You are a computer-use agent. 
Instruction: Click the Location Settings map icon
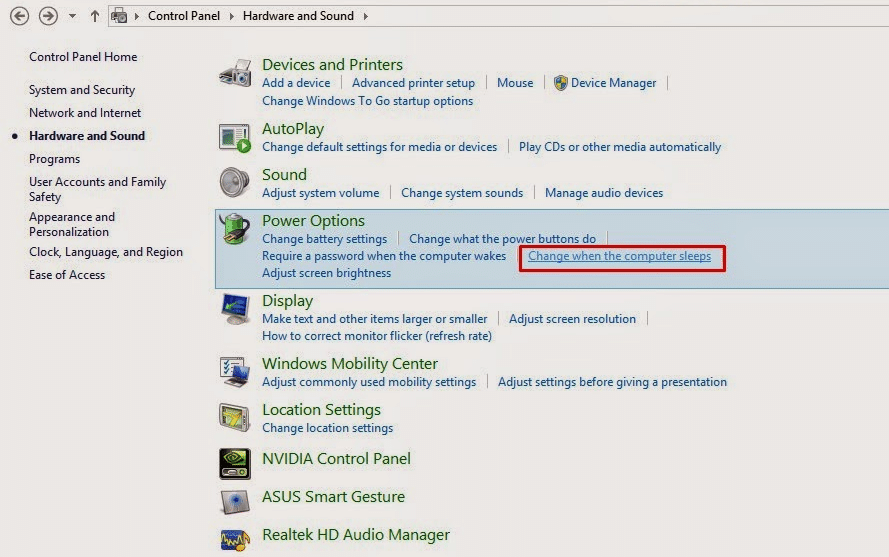(235, 418)
